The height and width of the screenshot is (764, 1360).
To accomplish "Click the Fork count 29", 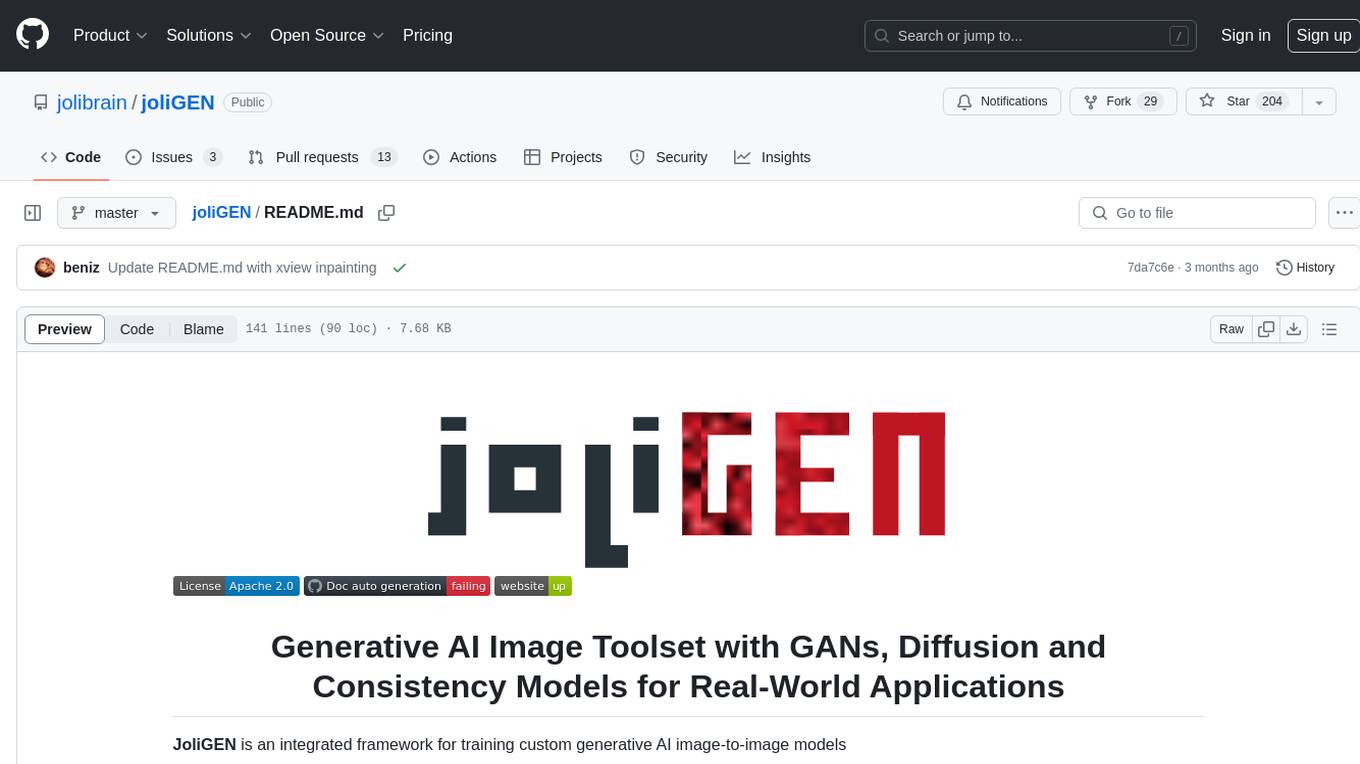I will click(x=1150, y=101).
